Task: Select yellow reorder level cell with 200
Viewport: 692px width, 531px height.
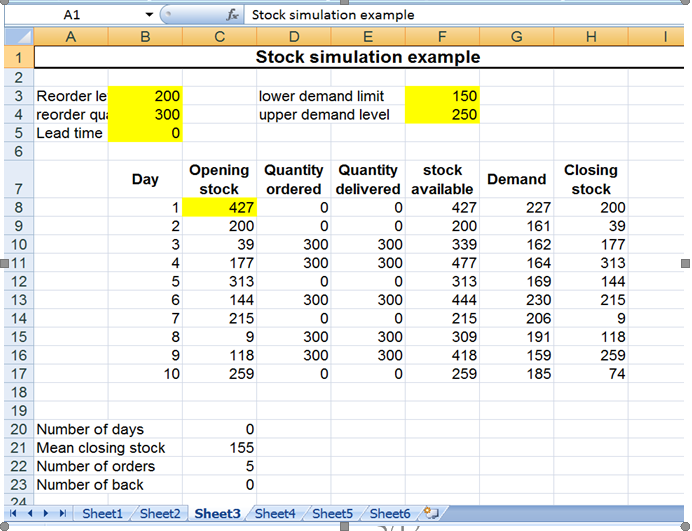Action: 145,97
